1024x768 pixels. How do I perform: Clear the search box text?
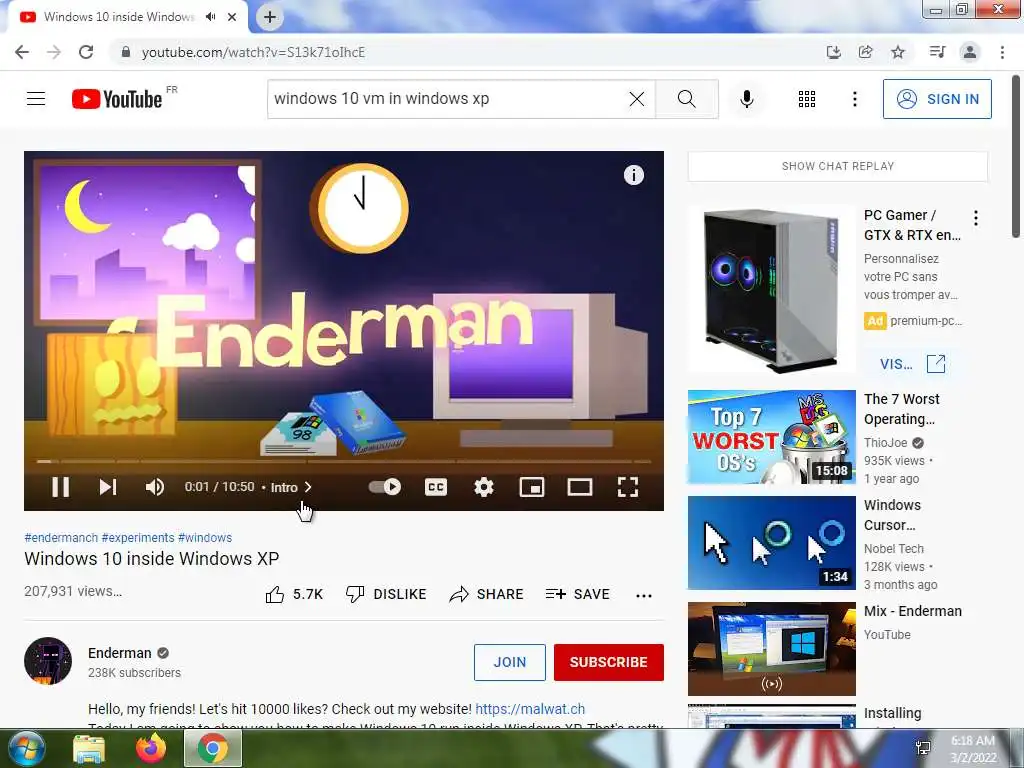pyautogui.click(x=637, y=99)
